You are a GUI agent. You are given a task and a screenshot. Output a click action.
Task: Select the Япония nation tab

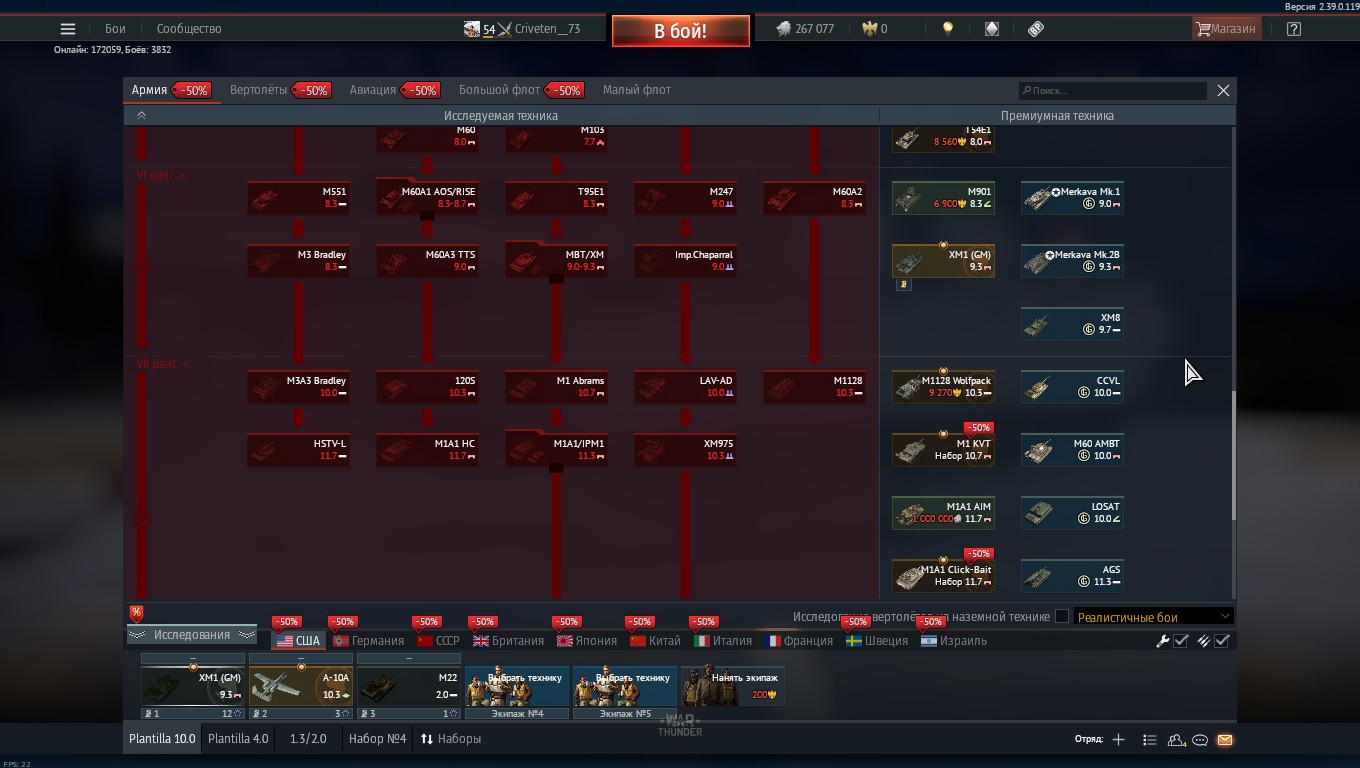pos(587,641)
